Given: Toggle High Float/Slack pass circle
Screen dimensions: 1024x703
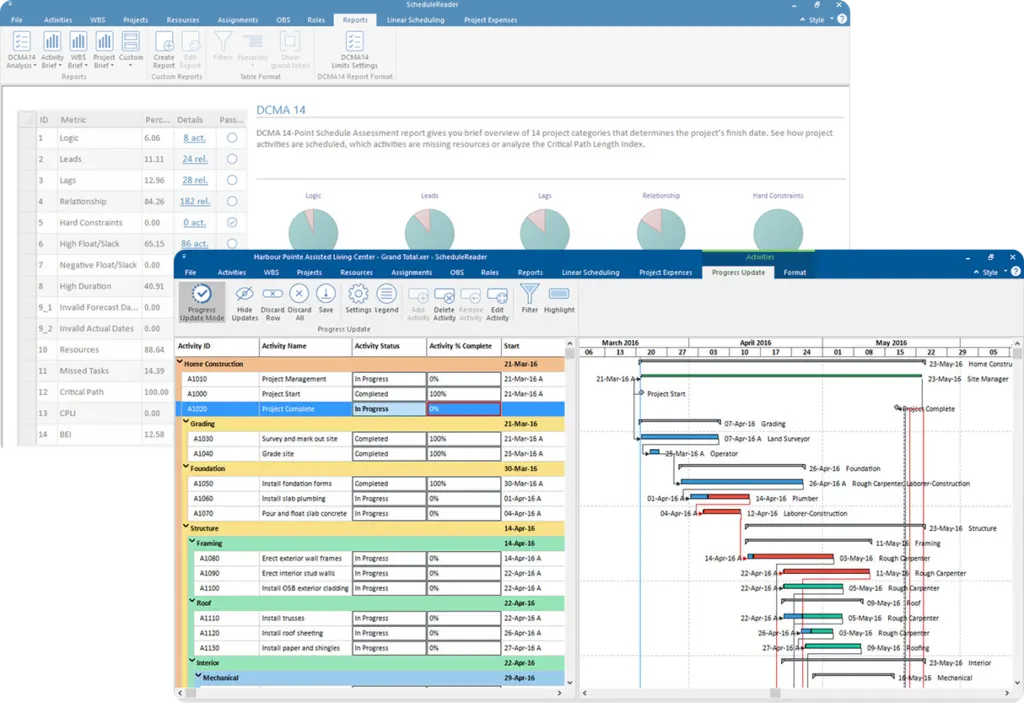Looking at the screenshot, I should coord(232,243).
